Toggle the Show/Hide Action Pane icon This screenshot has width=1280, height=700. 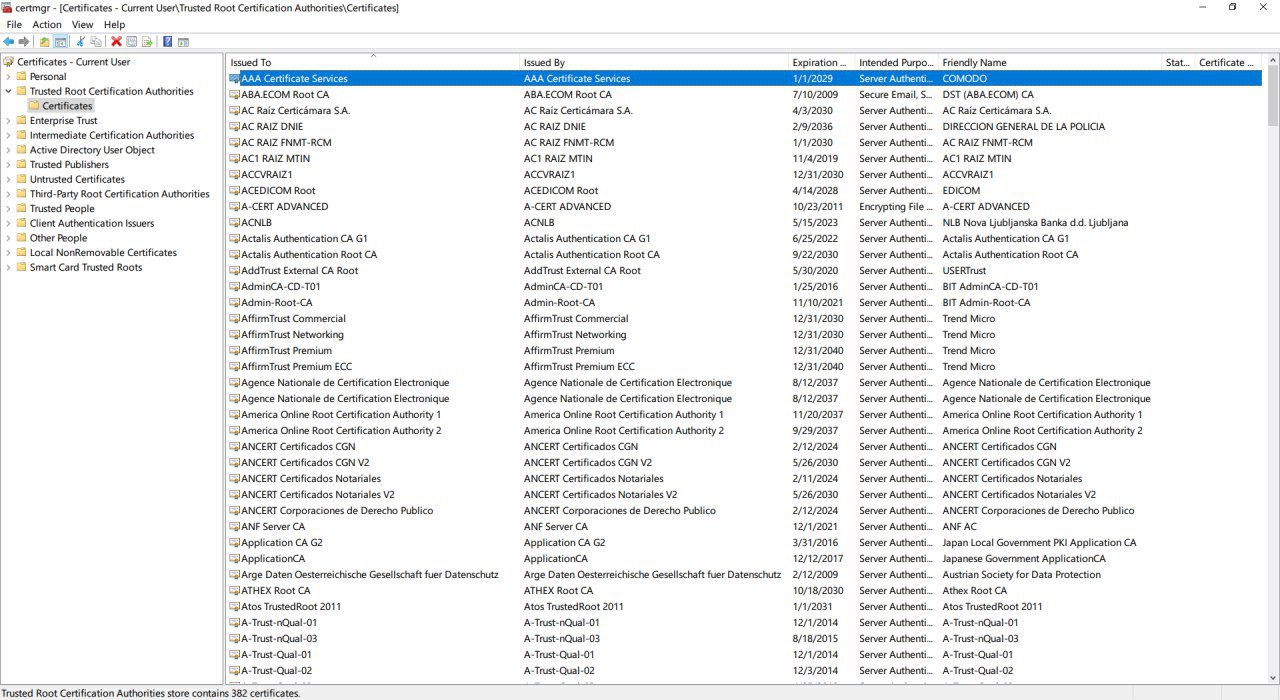[184, 42]
